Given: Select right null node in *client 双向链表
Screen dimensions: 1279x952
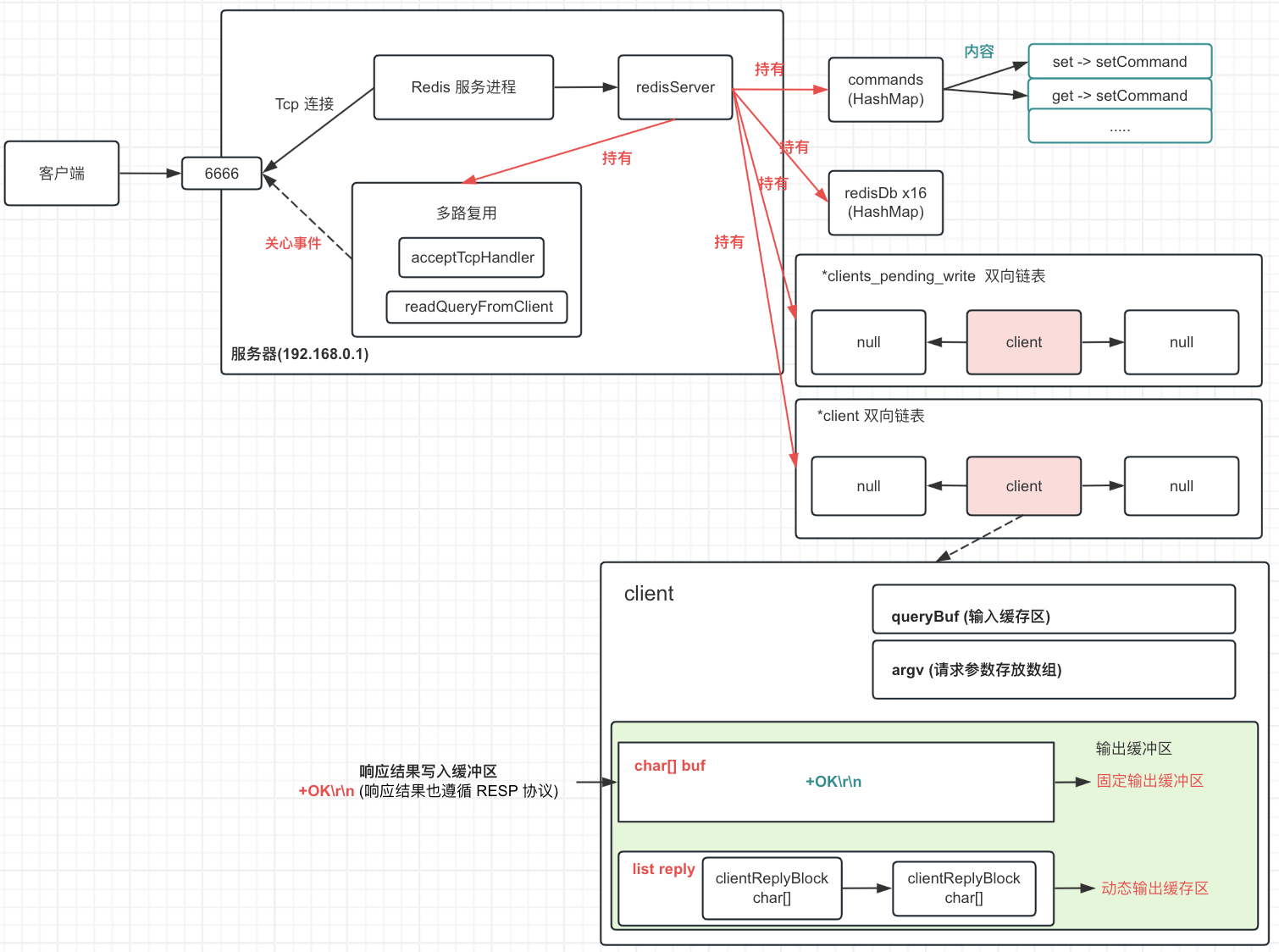Looking at the screenshot, I should click(1182, 486).
